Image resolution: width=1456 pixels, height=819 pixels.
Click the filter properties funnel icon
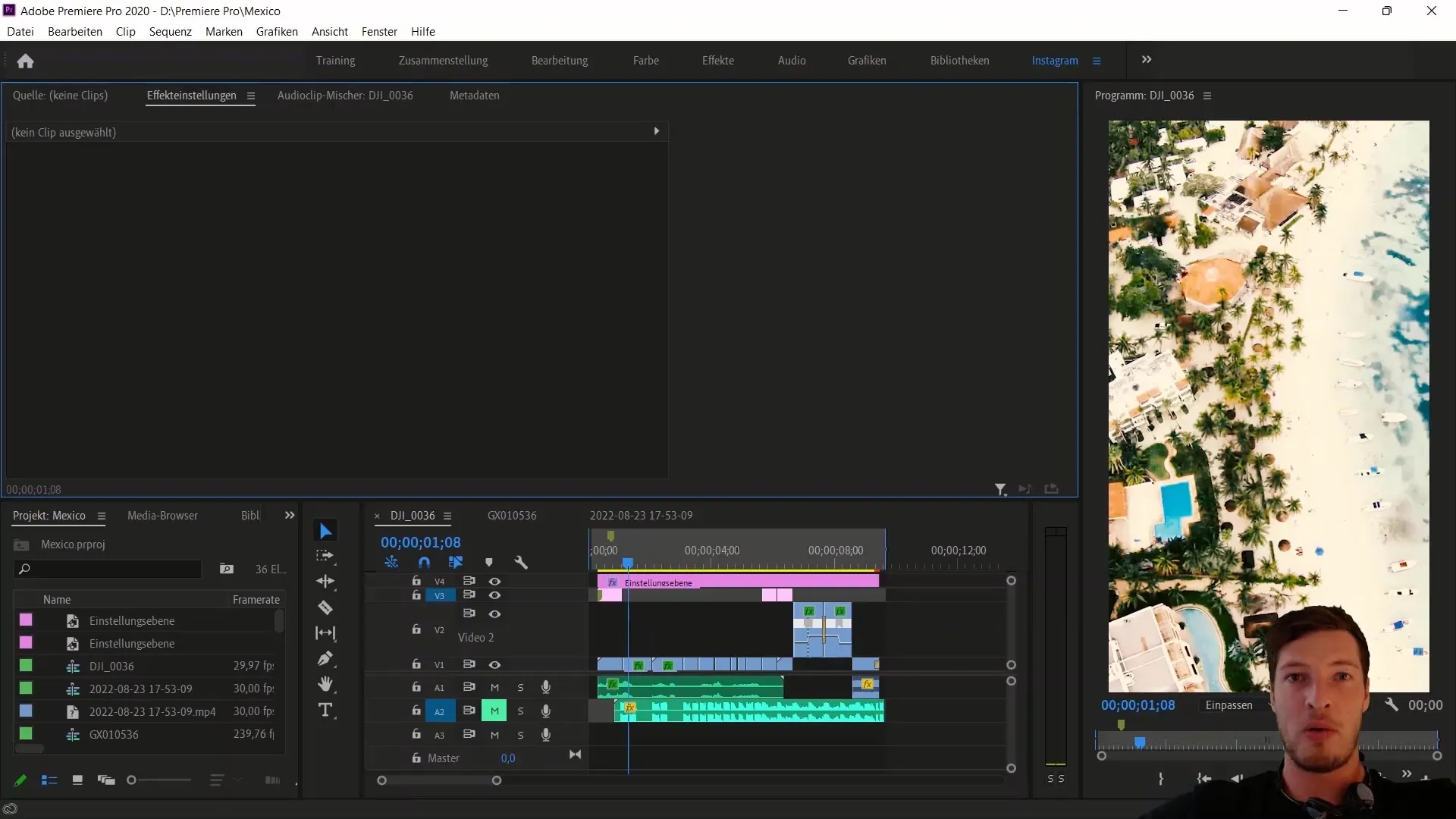(x=1001, y=490)
